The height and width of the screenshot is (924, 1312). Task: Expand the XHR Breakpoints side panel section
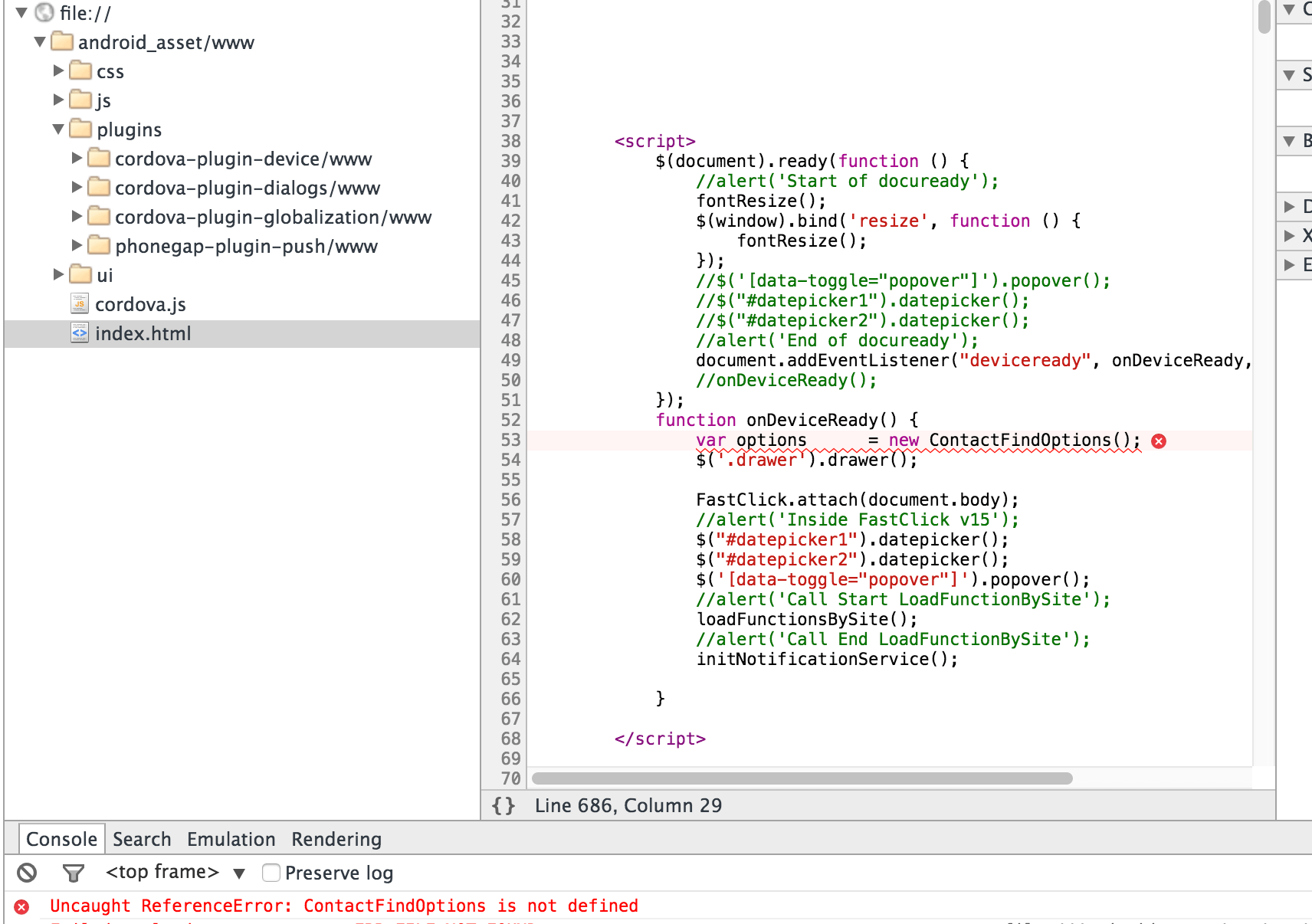(1291, 235)
